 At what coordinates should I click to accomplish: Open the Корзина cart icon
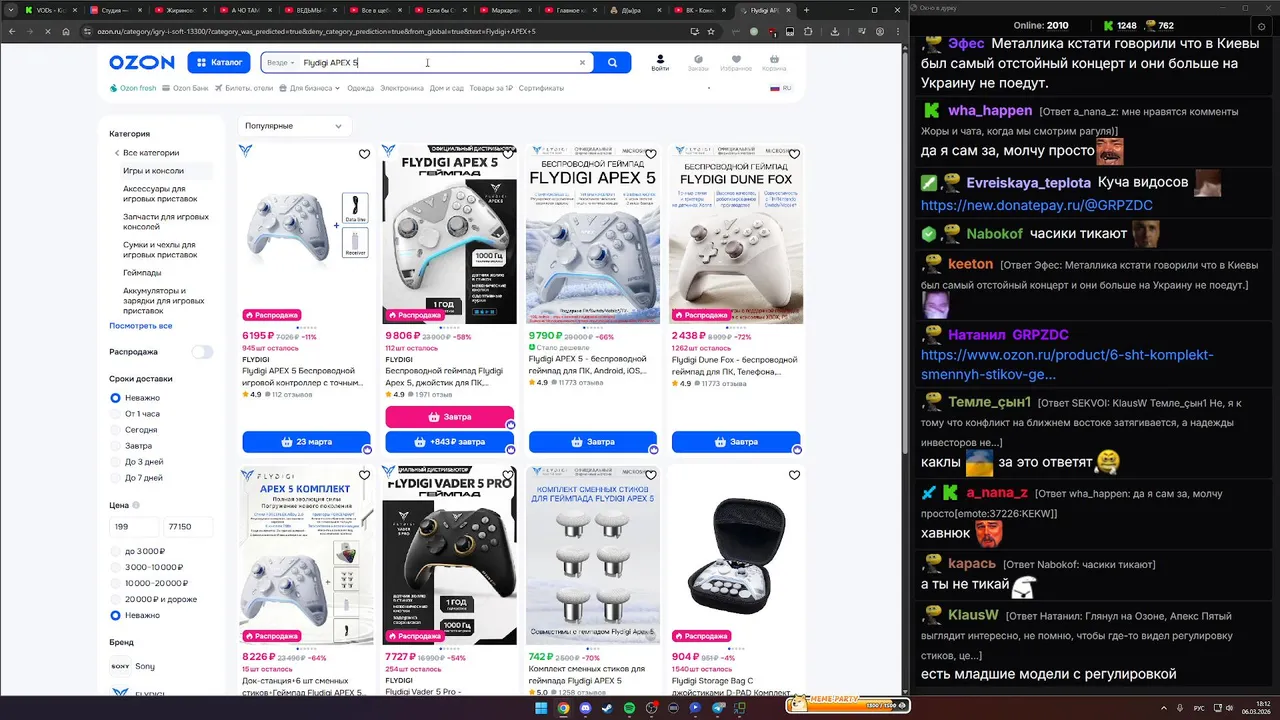click(774, 62)
